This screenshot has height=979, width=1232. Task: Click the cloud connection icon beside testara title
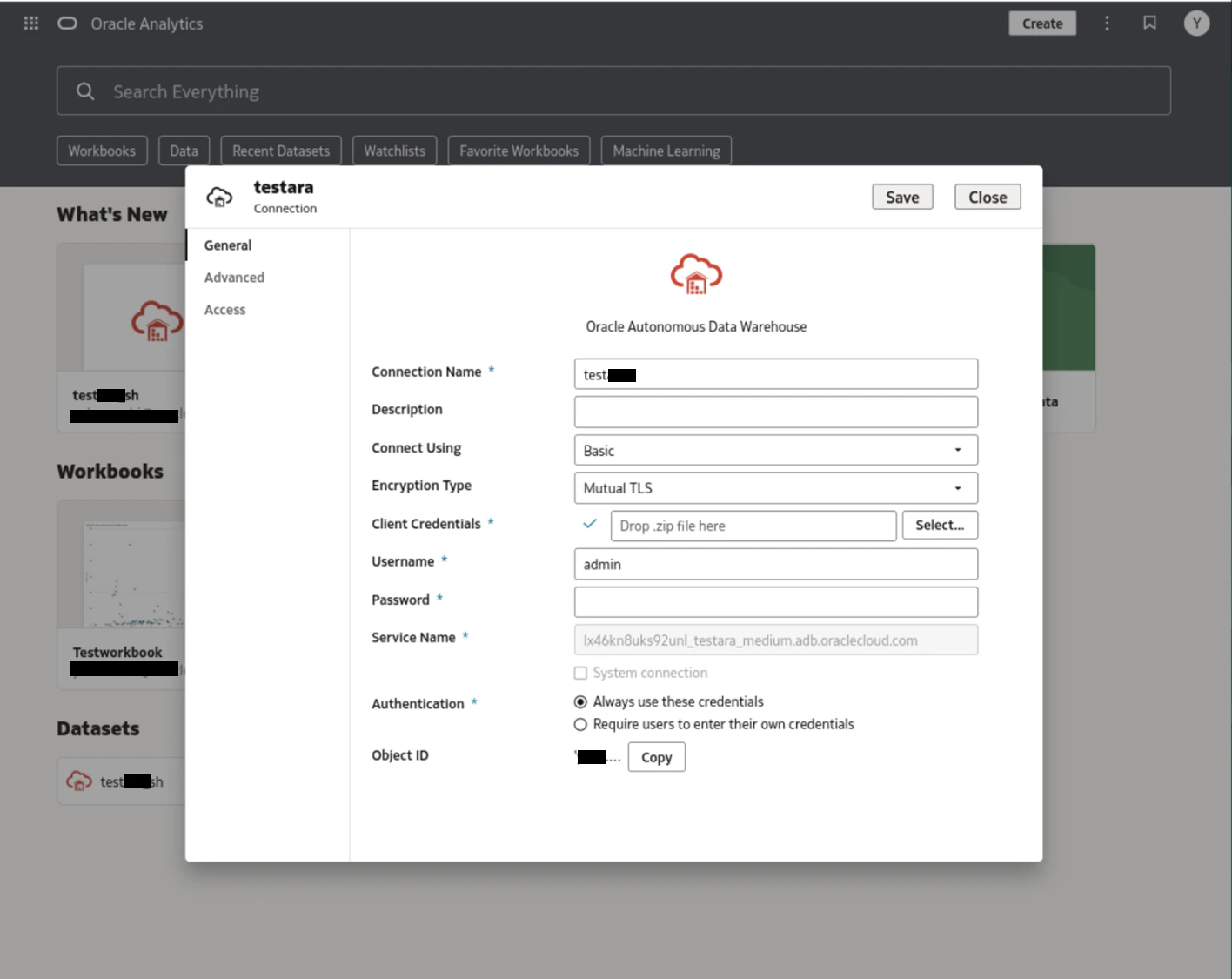[x=219, y=198]
